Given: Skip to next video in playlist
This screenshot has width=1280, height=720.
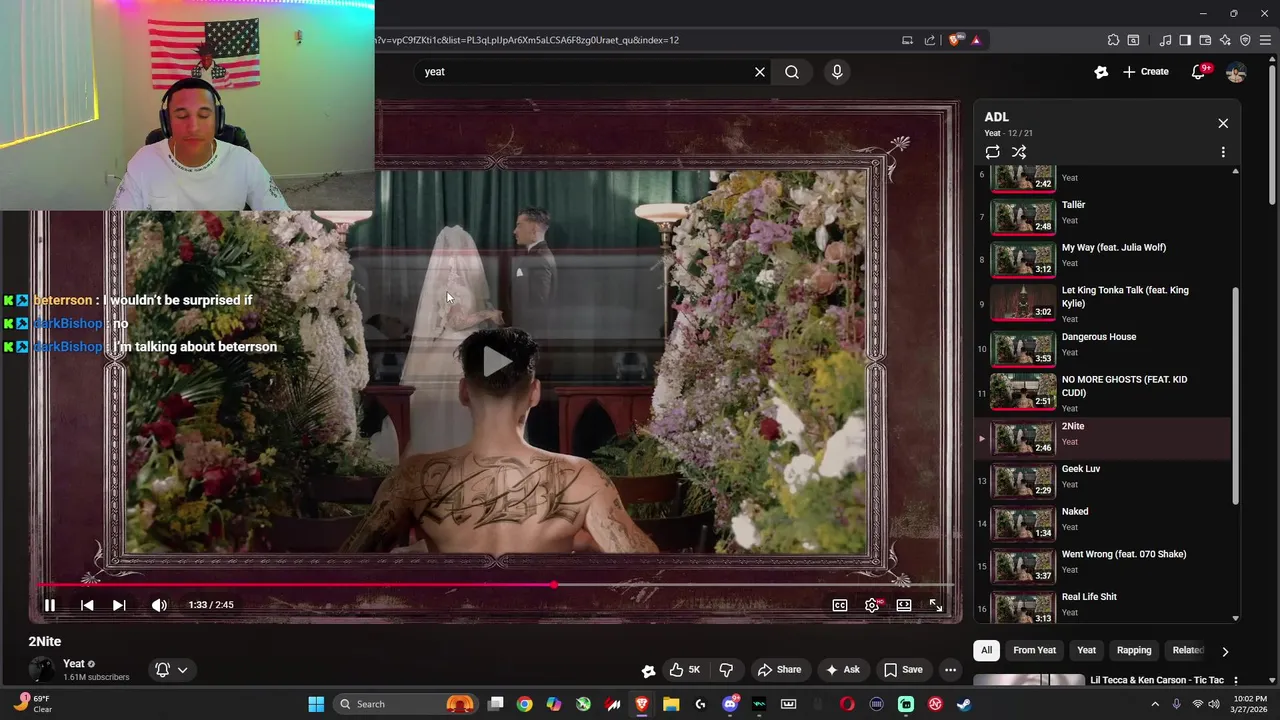Looking at the screenshot, I should [119, 605].
